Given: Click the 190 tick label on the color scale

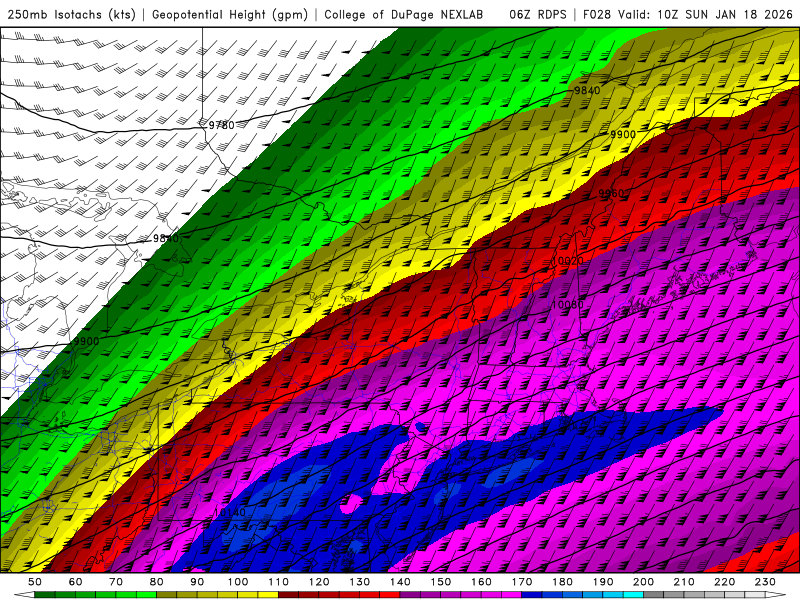Looking at the screenshot, I should click(603, 582).
